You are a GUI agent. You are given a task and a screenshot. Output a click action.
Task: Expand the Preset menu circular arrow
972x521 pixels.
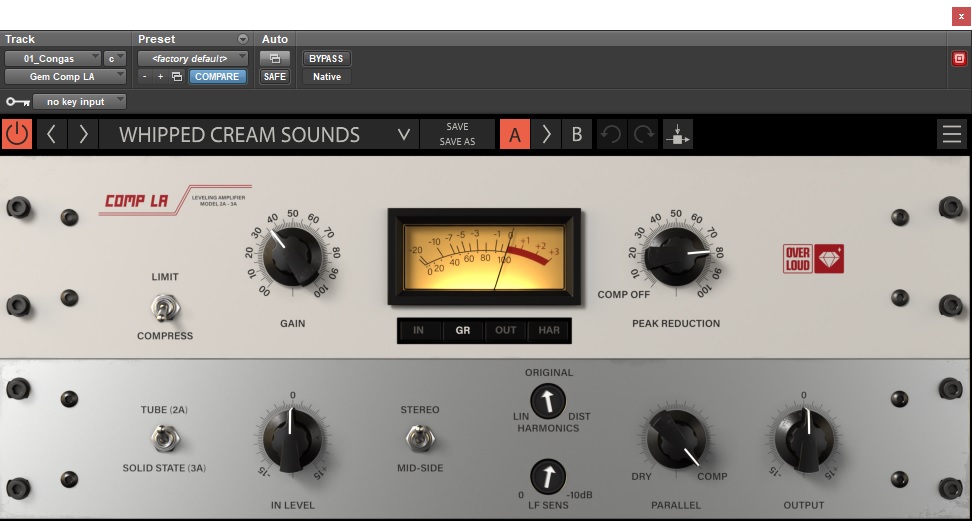[242, 39]
